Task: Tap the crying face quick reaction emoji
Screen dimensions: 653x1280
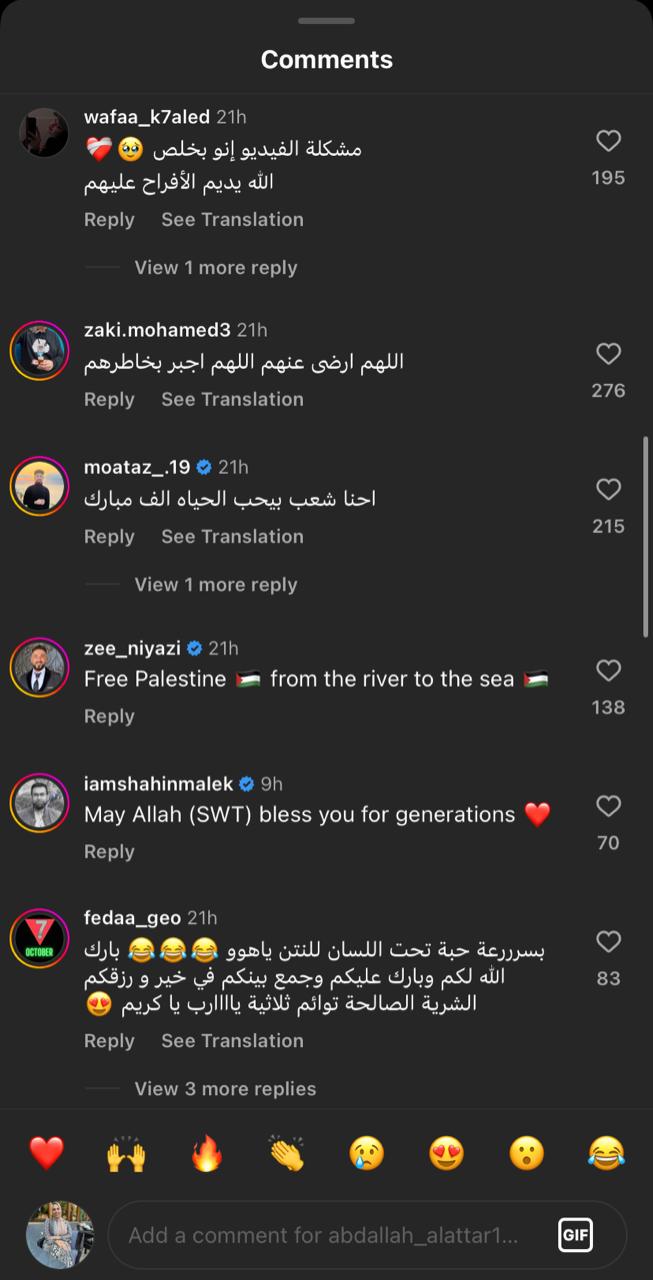Action: click(366, 1153)
